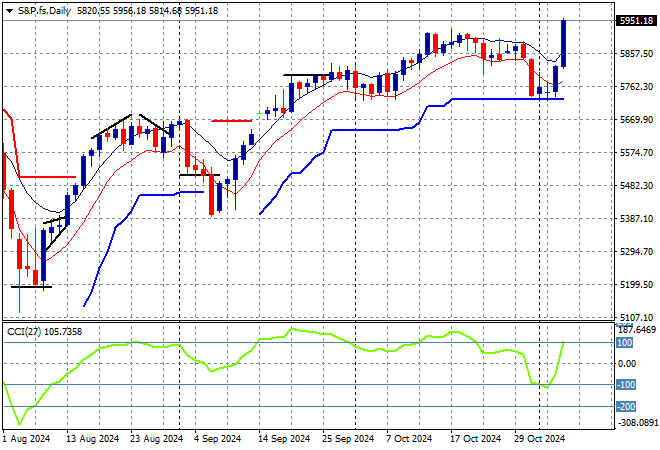
Task: Click the CCI(27) 105.7358 indicator label
Action: point(45,332)
